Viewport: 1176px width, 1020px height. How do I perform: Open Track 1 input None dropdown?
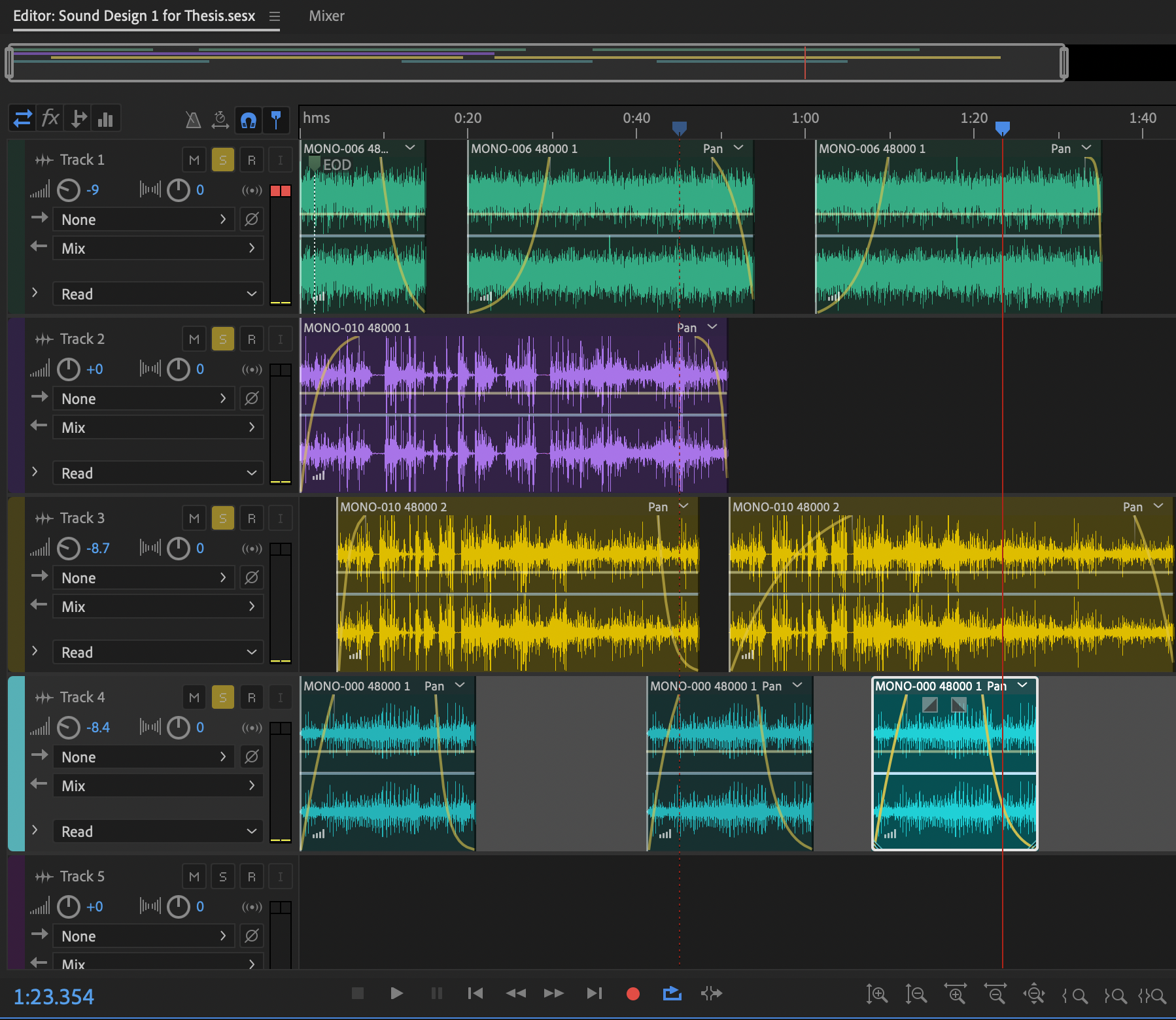point(144,220)
